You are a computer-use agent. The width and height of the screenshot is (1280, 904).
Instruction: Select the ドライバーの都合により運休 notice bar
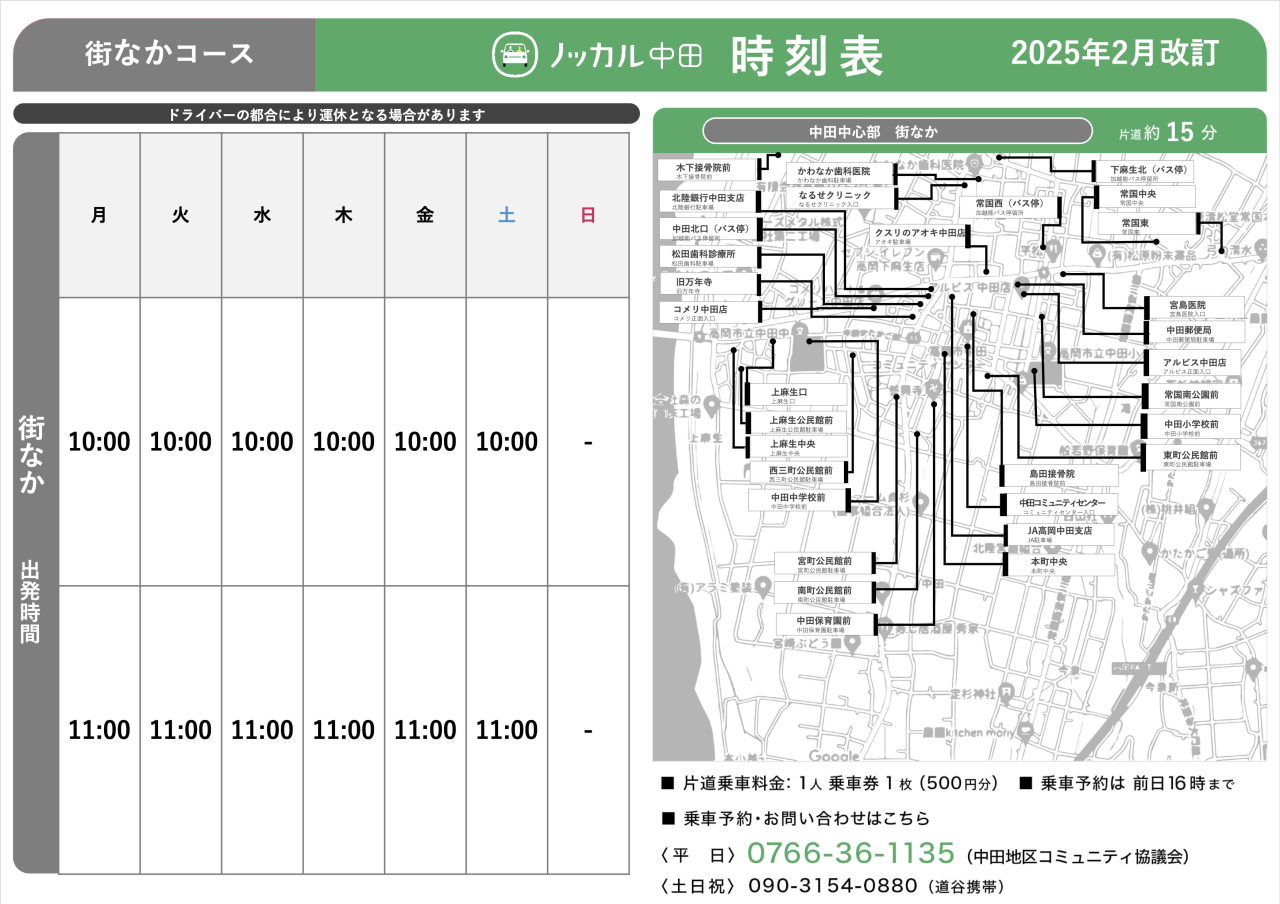(x=326, y=114)
